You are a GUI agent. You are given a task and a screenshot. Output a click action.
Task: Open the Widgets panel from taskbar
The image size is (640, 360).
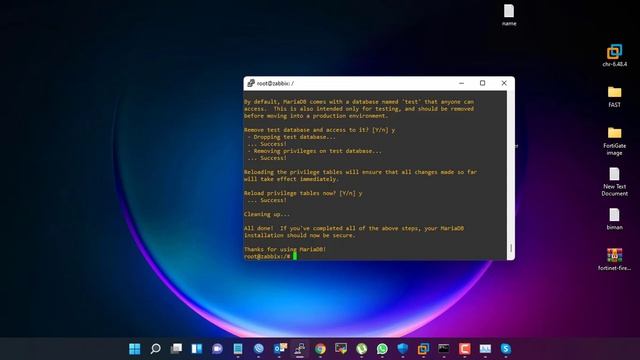coord(197,349)
